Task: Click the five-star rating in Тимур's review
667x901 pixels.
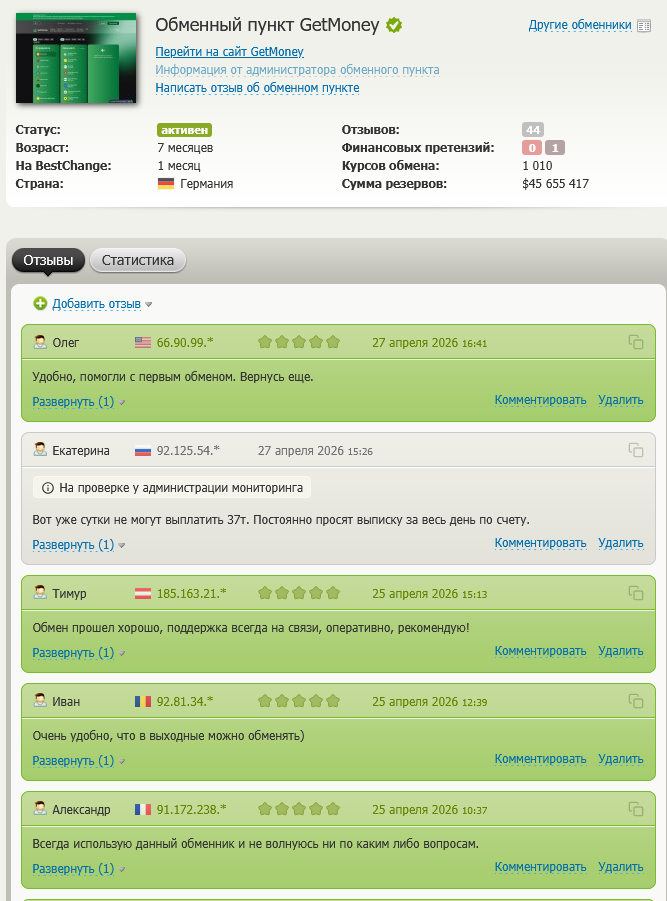Action: (299, 593)
